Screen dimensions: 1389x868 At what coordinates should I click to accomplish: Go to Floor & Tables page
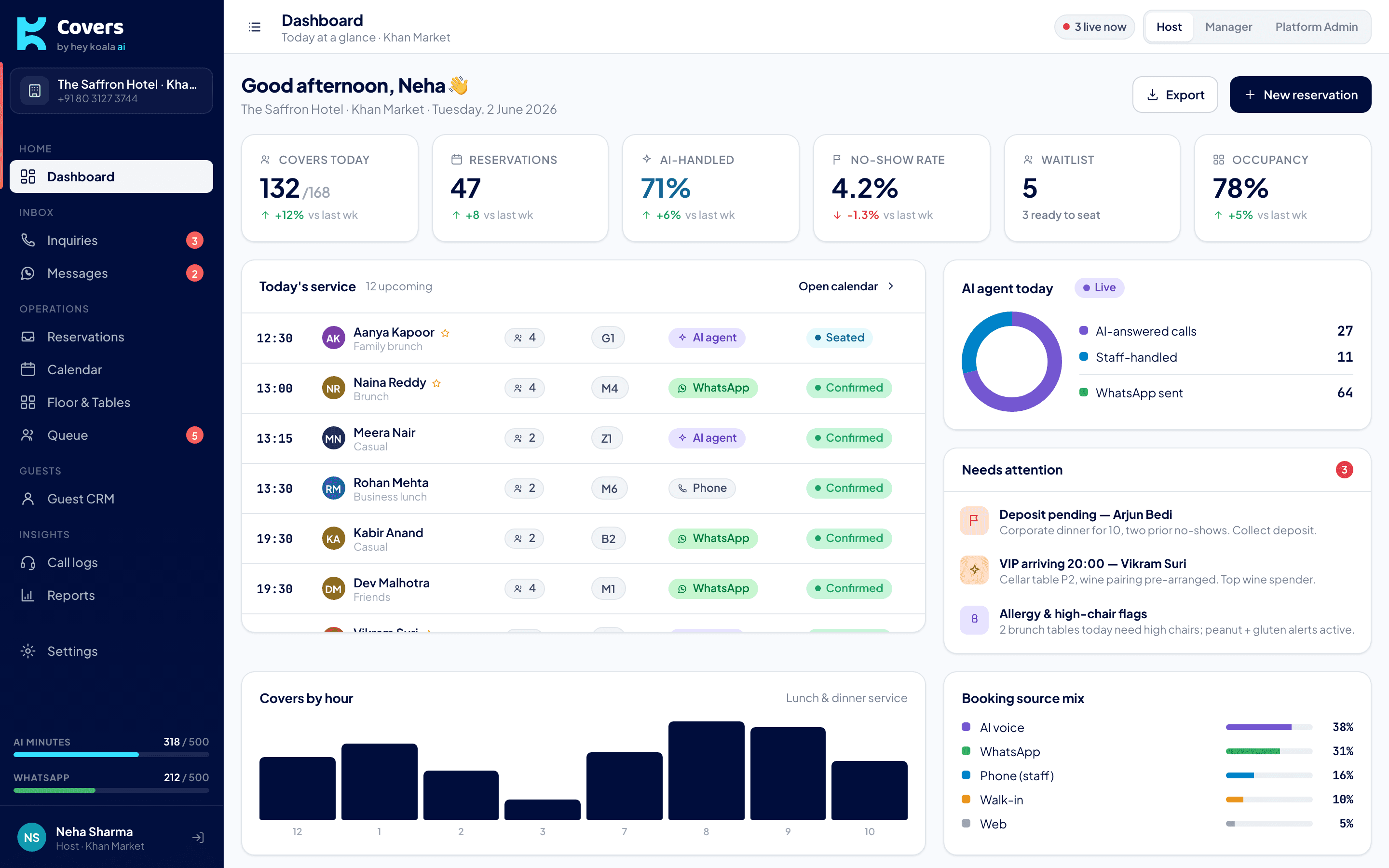(x=111, y=403)
